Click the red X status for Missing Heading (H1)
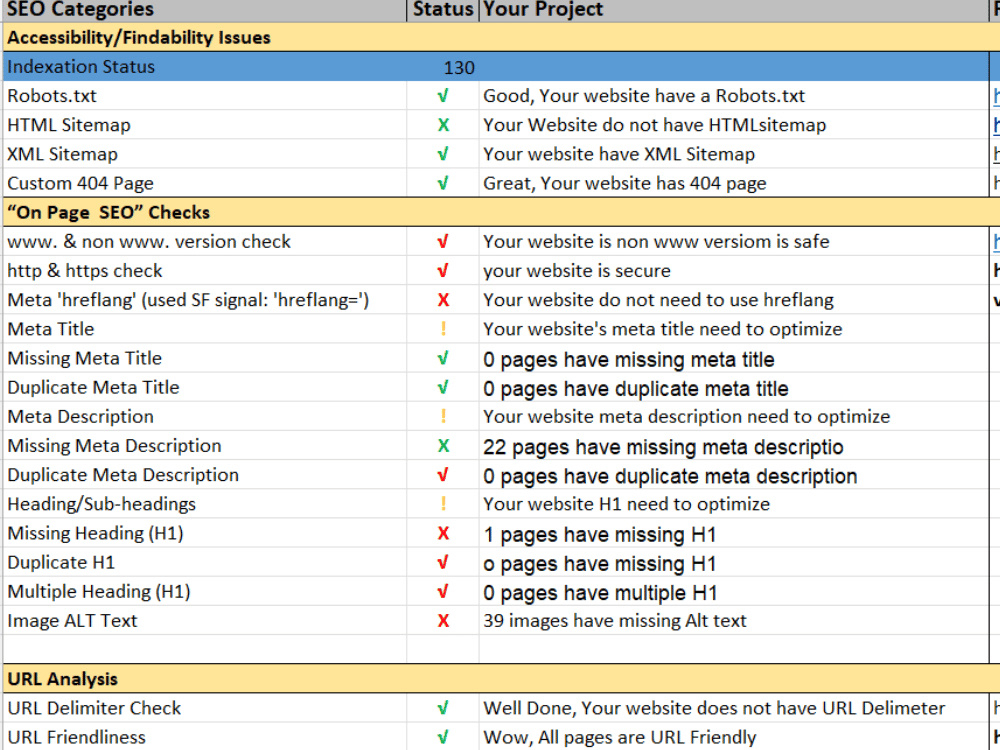 tap(443, 533)
